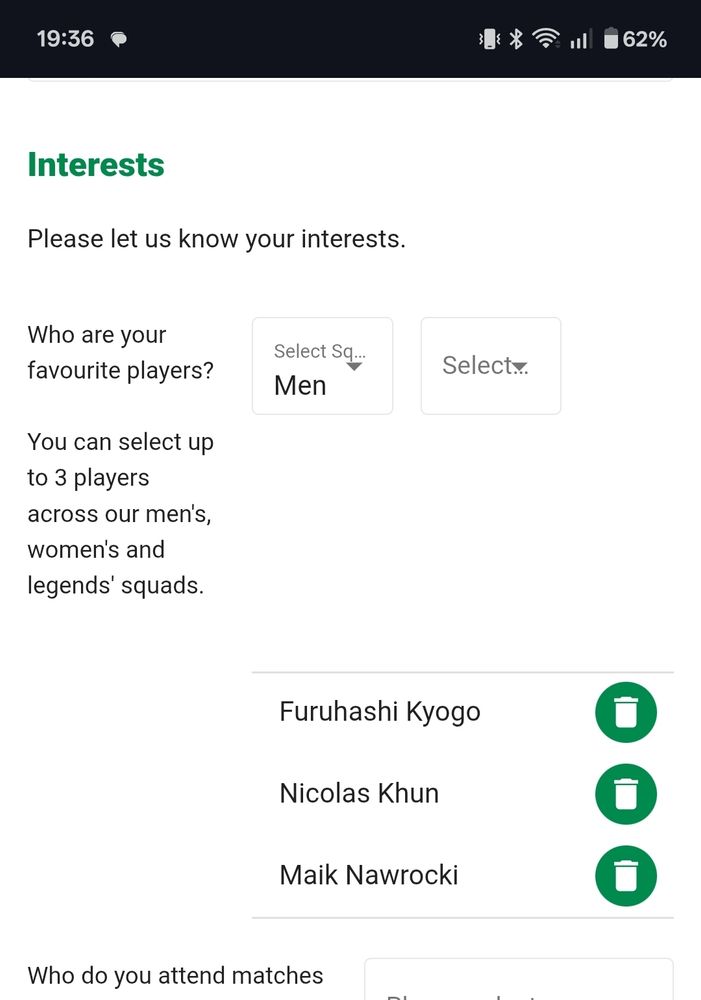Remove Nicolas Khun using trash icon

click(x=625, y=794)
